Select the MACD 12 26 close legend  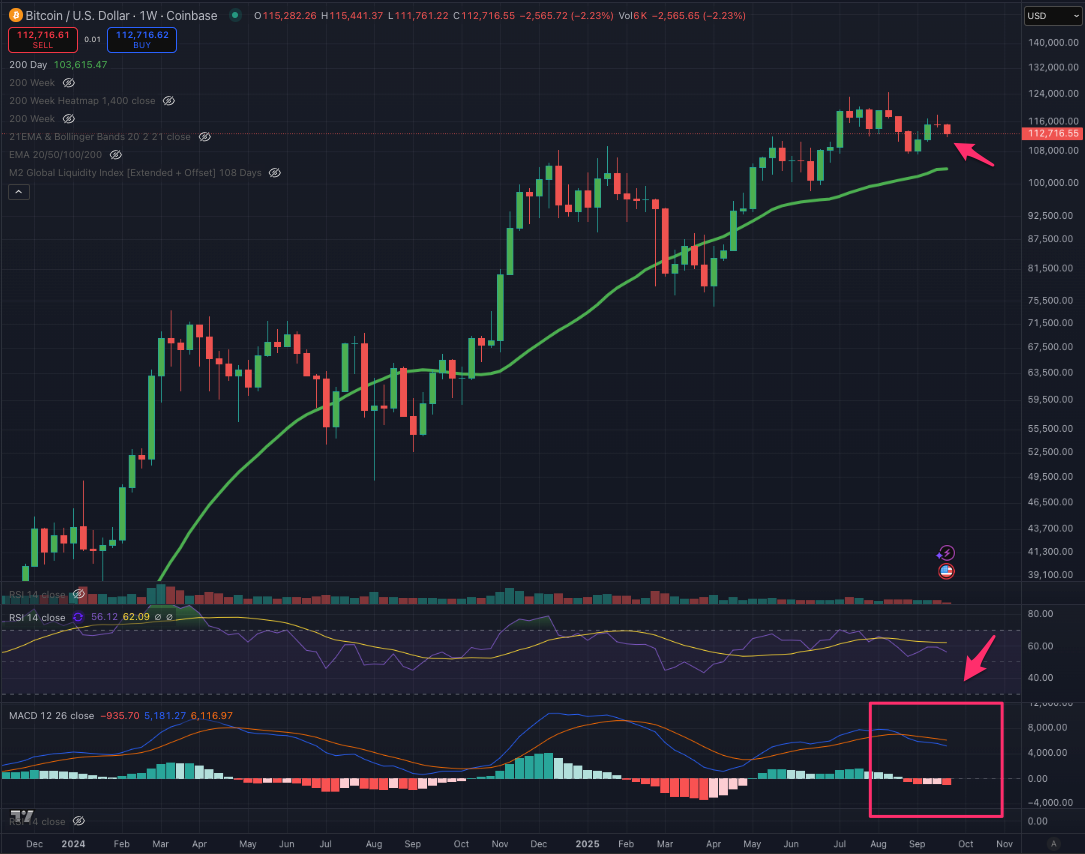pos(51,716)
